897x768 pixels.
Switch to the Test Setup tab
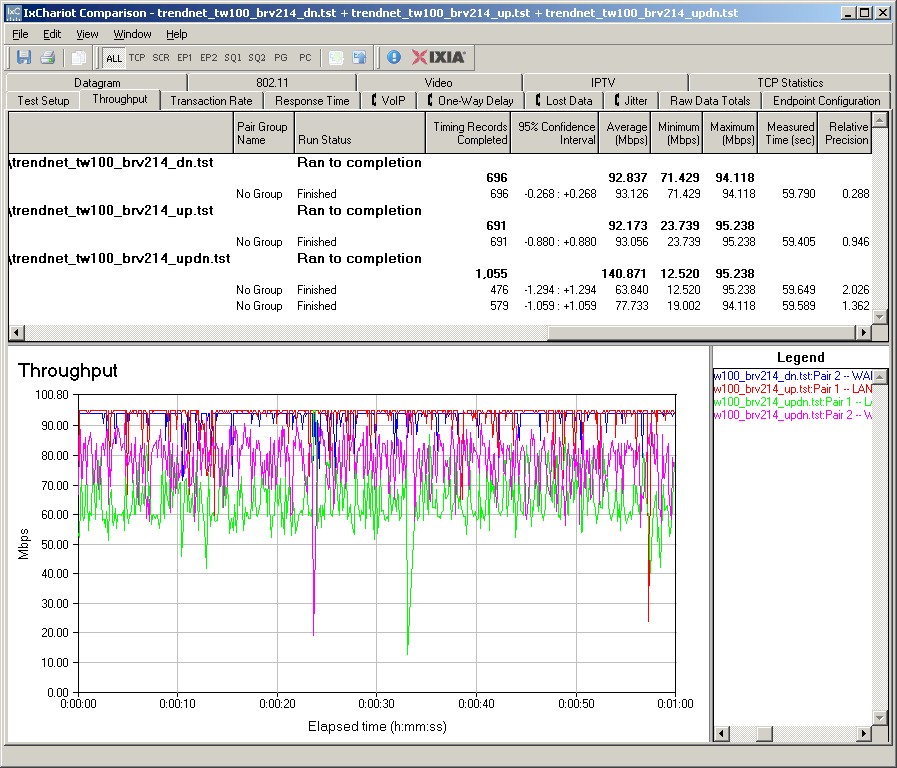coord(43,101)
